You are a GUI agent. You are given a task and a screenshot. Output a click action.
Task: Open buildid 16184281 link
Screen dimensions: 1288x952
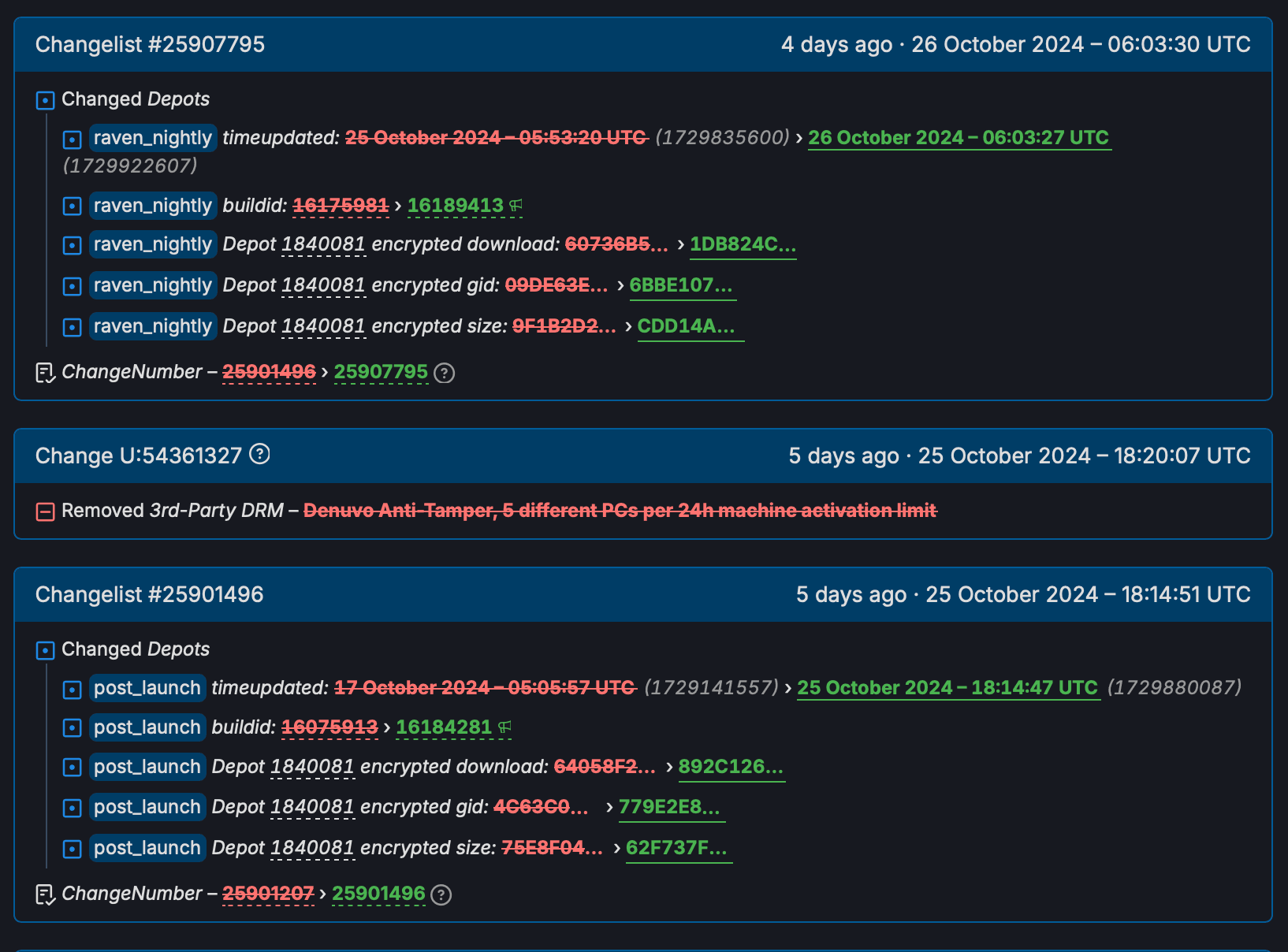[444, 727]
